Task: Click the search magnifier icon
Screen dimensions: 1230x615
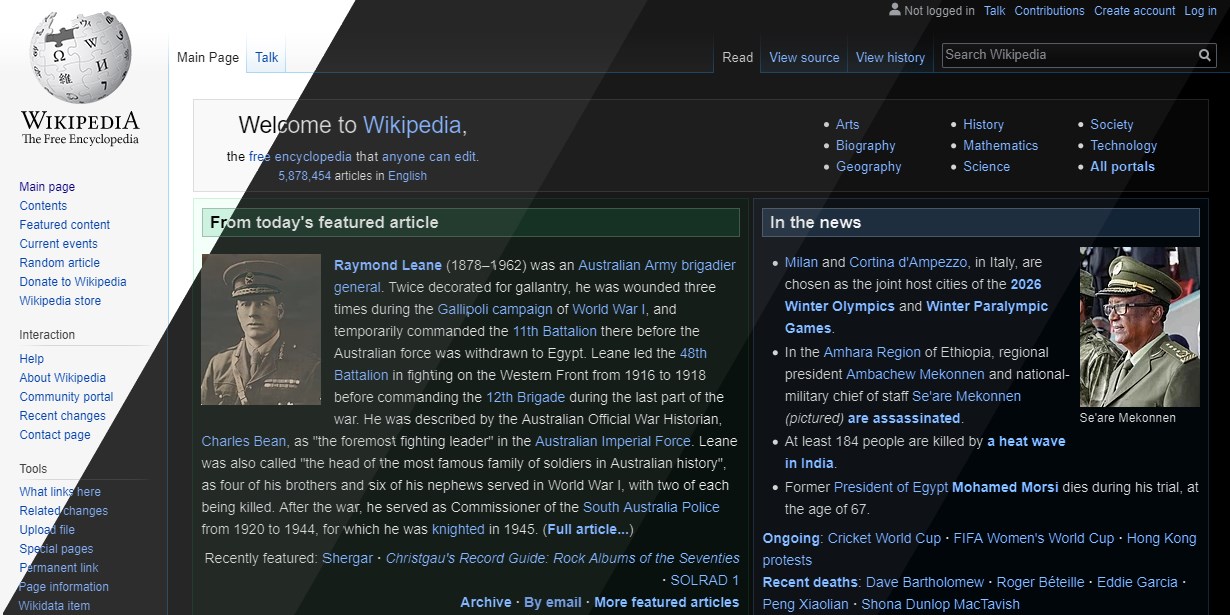Action: [x=1206, y=55]
